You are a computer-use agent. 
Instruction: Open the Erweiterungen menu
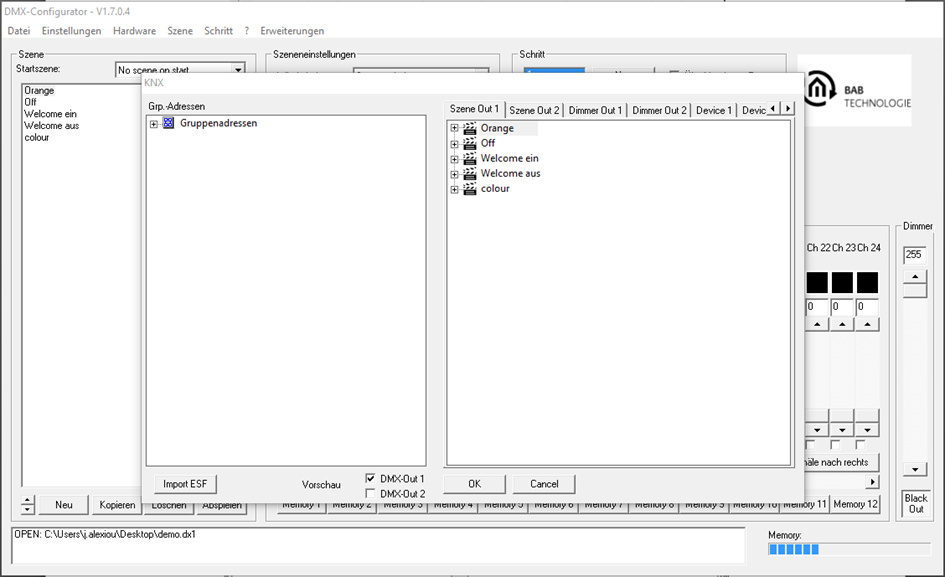point(292,31)
